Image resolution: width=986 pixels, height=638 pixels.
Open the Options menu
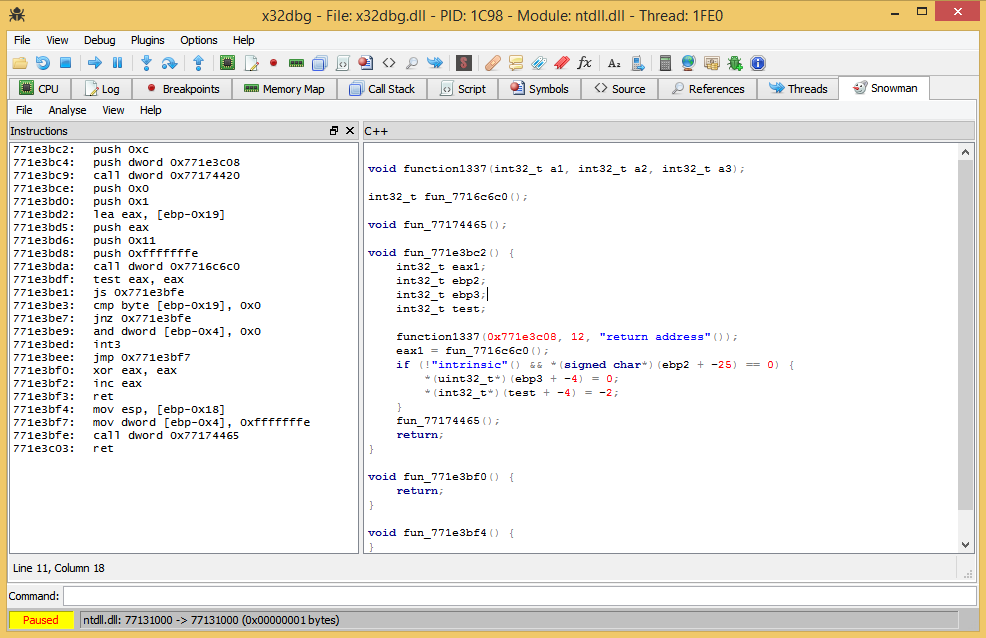(199, 40)
